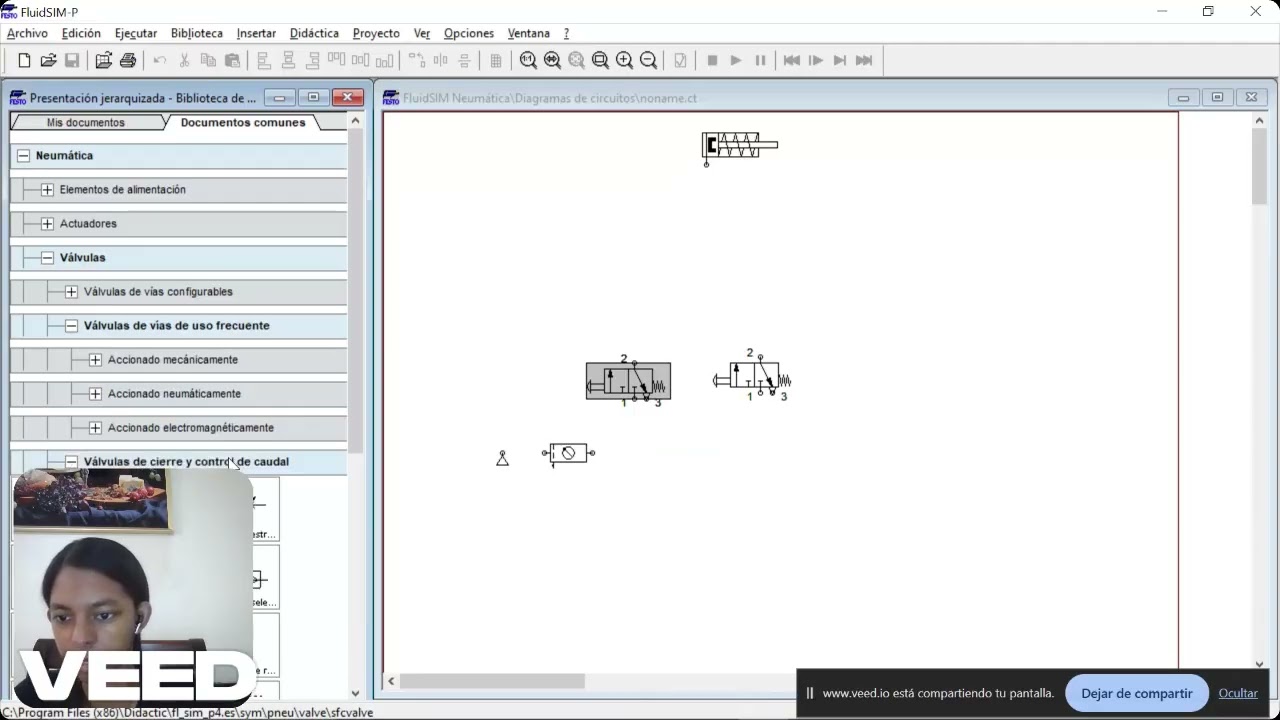Viewport: 1280px width, 720px height.
Task: Zoom out with the minus magnifier
Action: click(648, 61)
